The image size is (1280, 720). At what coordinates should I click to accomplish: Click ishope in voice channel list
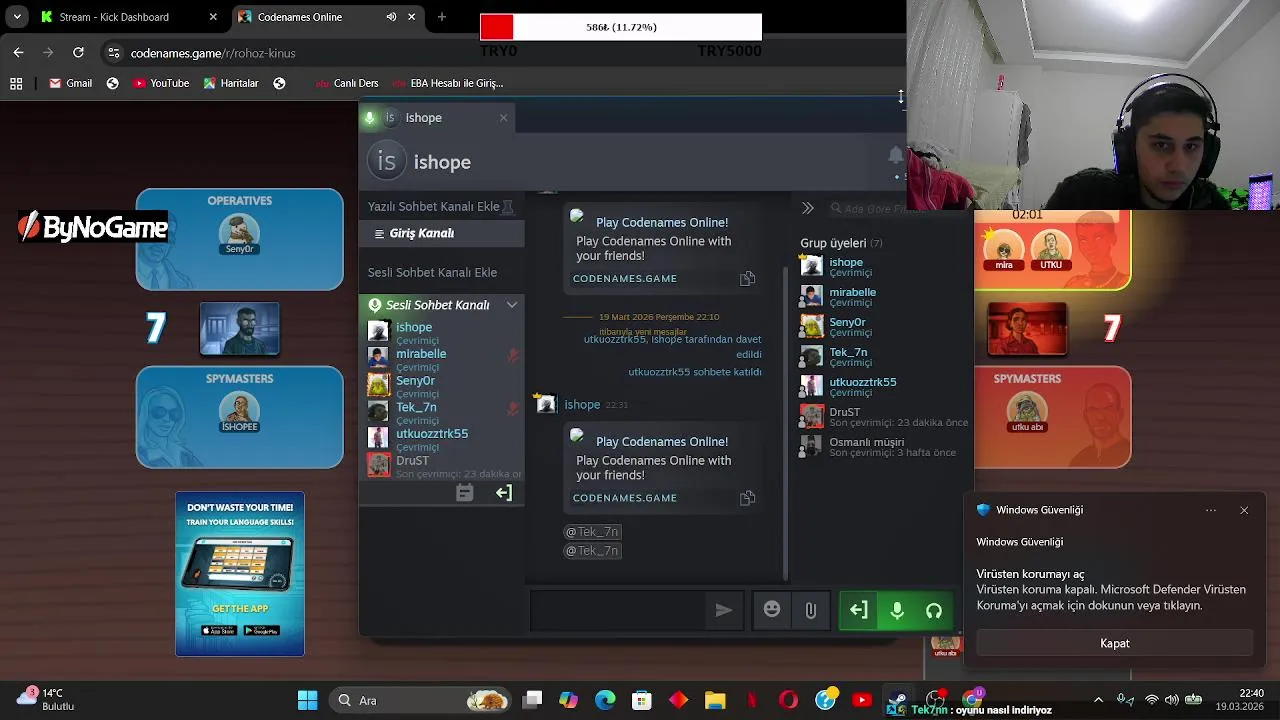tap(414, 327)
